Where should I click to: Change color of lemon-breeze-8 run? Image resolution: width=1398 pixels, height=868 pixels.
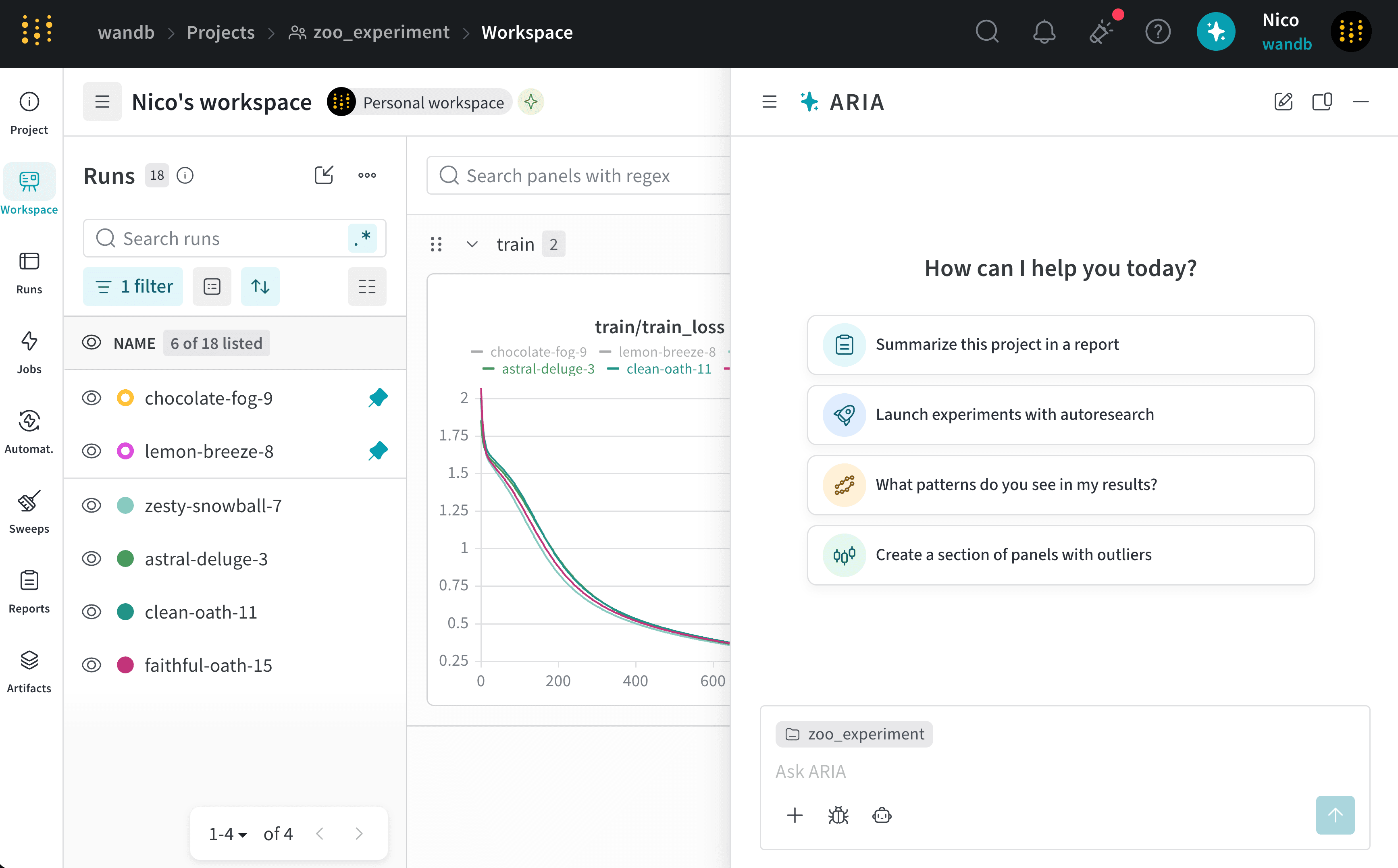(125, 451)
